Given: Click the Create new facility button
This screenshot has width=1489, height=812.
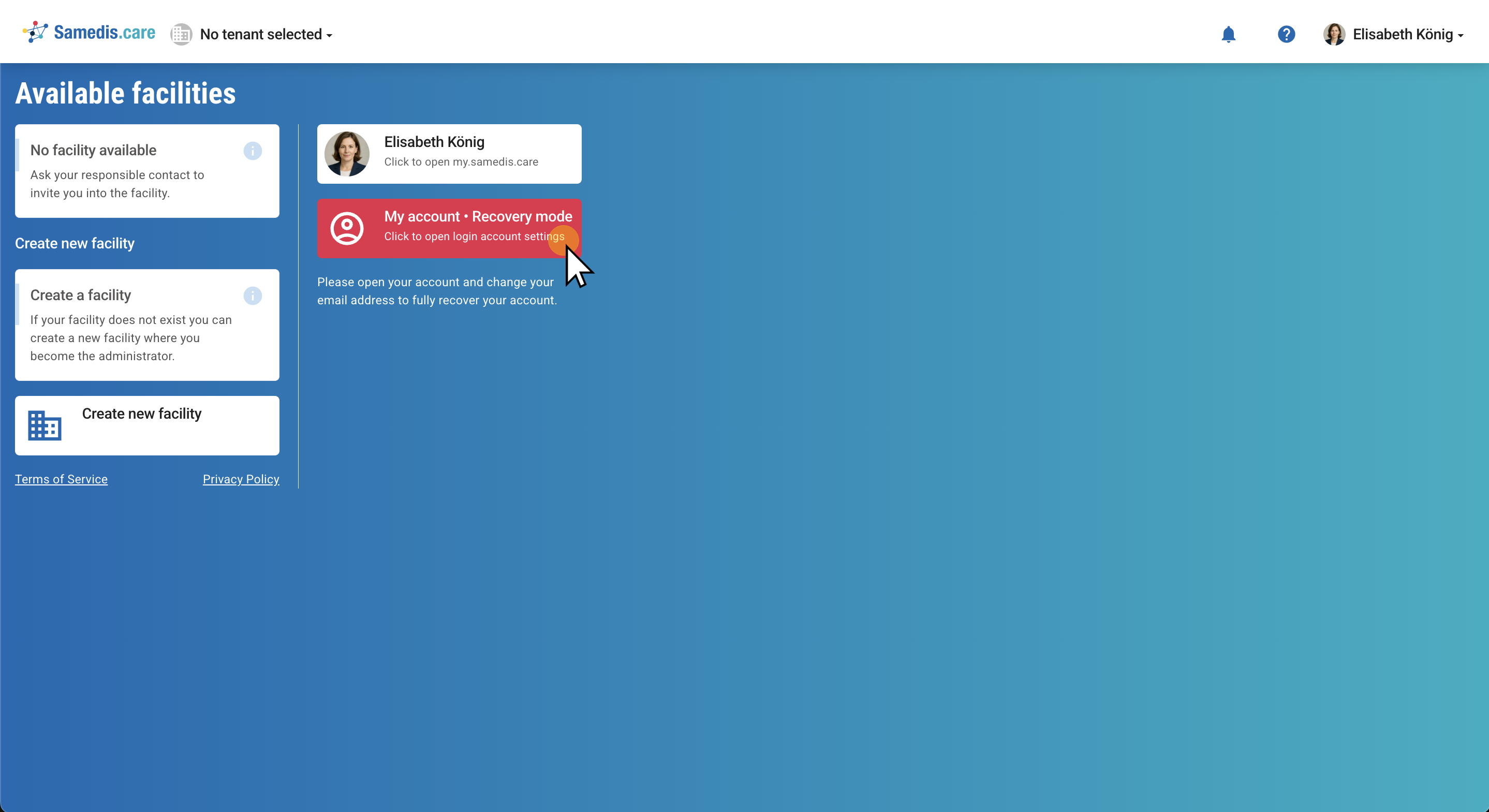Looking at the screenshot, I should (x=147, y=425).
